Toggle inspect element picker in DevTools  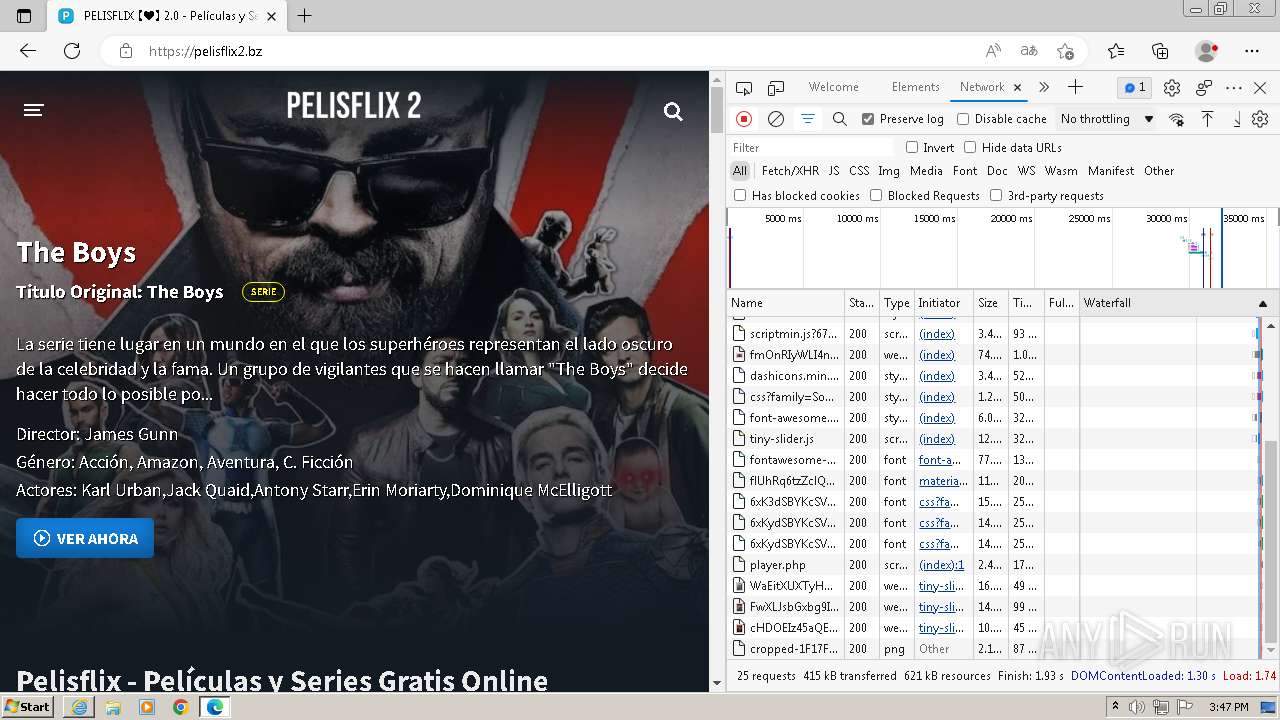(x=744, y=88)
